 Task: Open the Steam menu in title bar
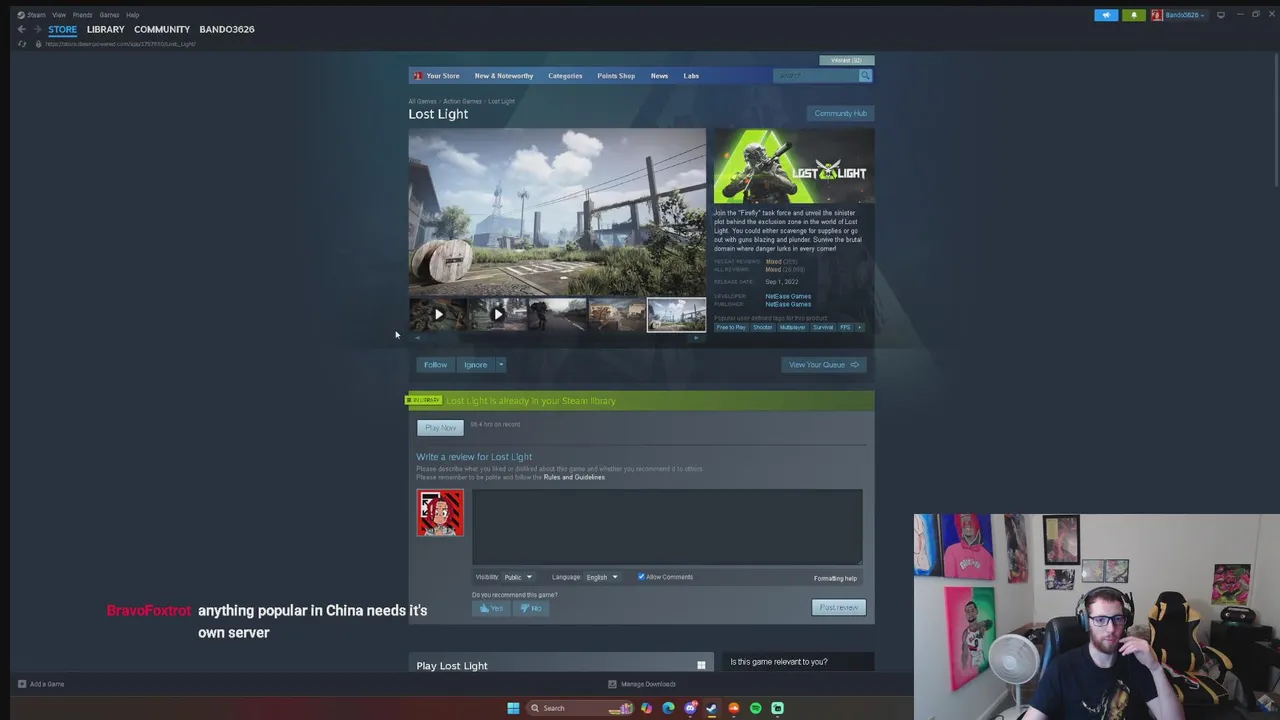coord(36,15)
